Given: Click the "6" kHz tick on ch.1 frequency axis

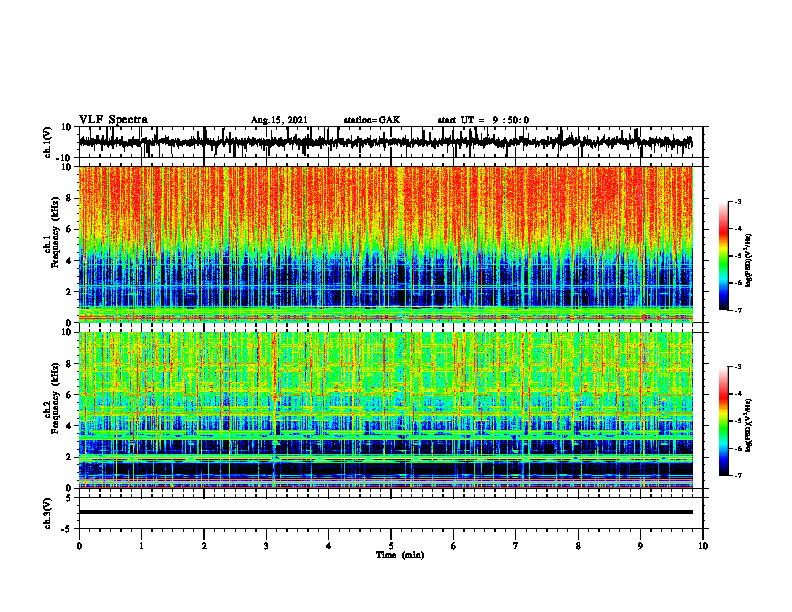Looking at the screenshot, I should click(x=69, y=229).
